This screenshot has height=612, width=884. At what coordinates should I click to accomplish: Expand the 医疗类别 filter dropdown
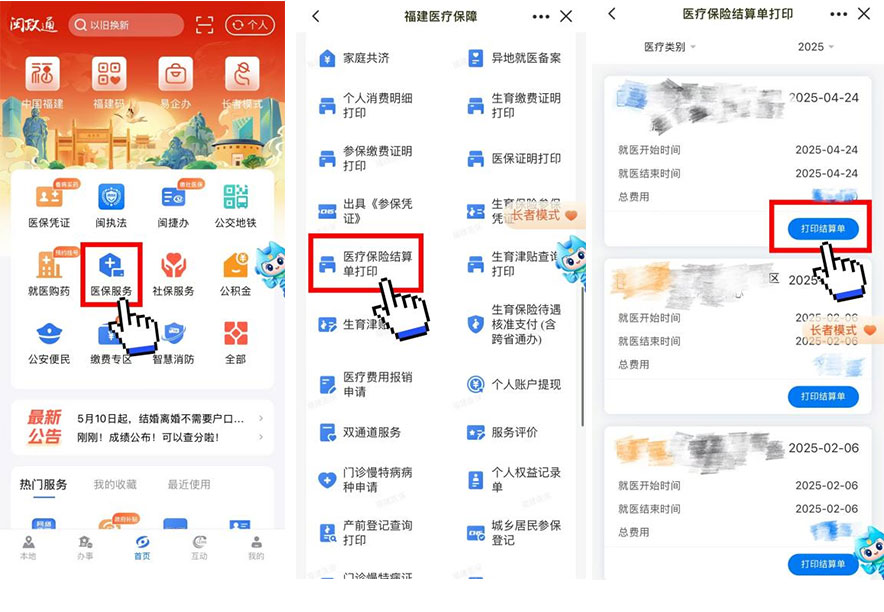click(x=669, y=47)
